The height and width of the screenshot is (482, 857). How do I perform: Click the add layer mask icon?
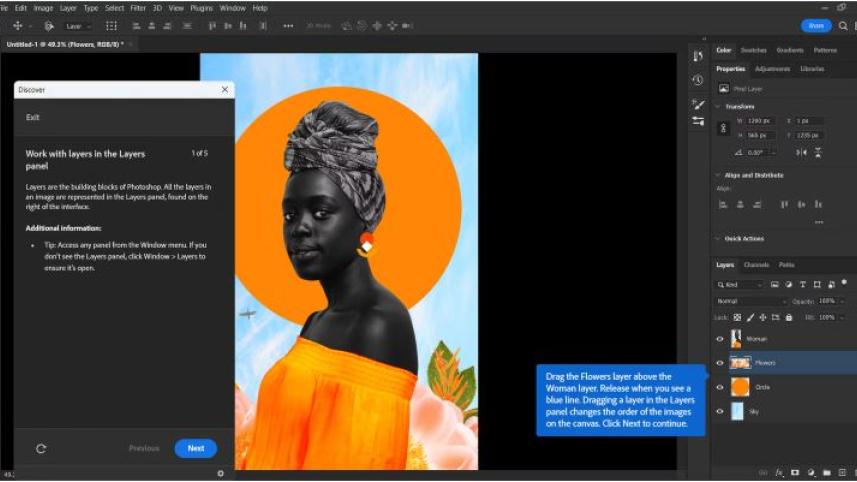click(x=795, y=471)
